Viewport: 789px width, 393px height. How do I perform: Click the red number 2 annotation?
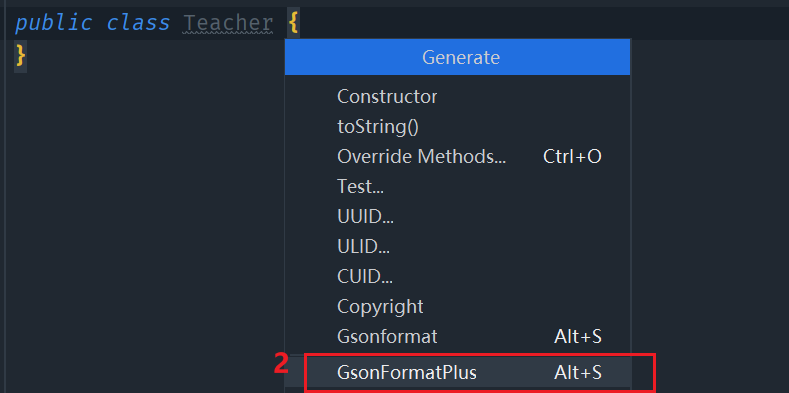coord(281,364)
